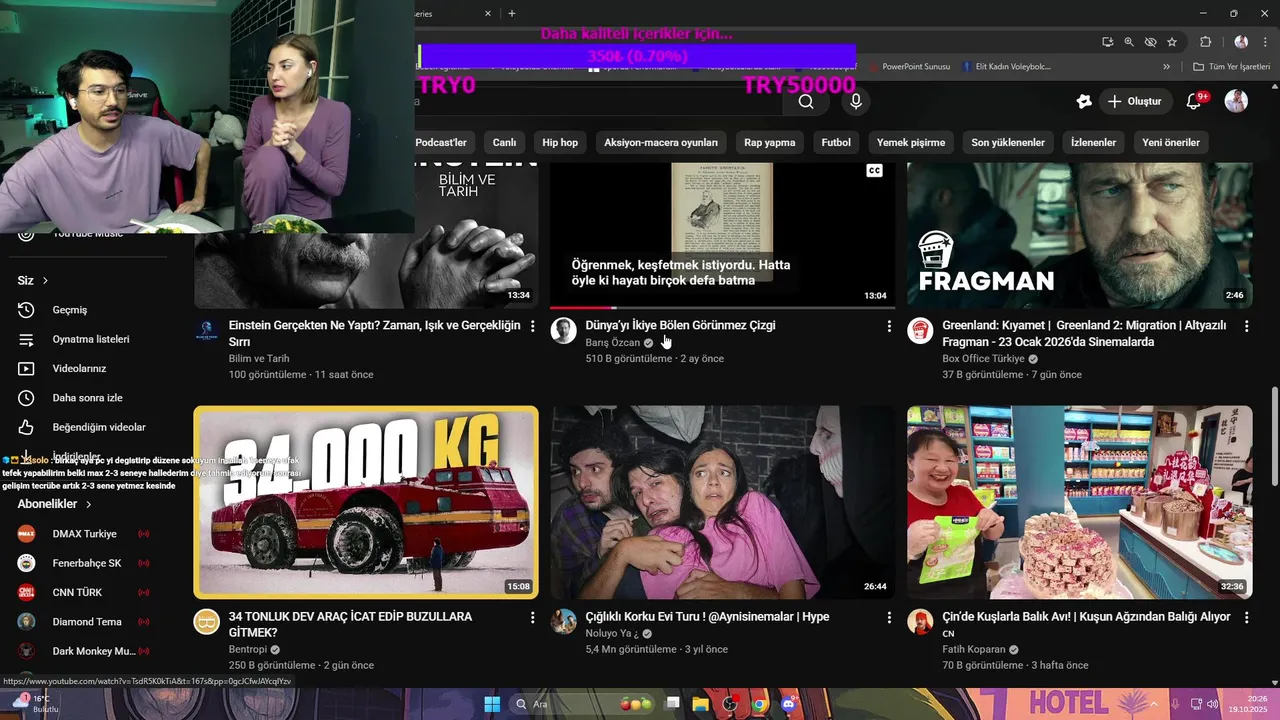
Task: Select the Yemek pişirme chip
Action: pyautogui.click(x=911, y=143)
